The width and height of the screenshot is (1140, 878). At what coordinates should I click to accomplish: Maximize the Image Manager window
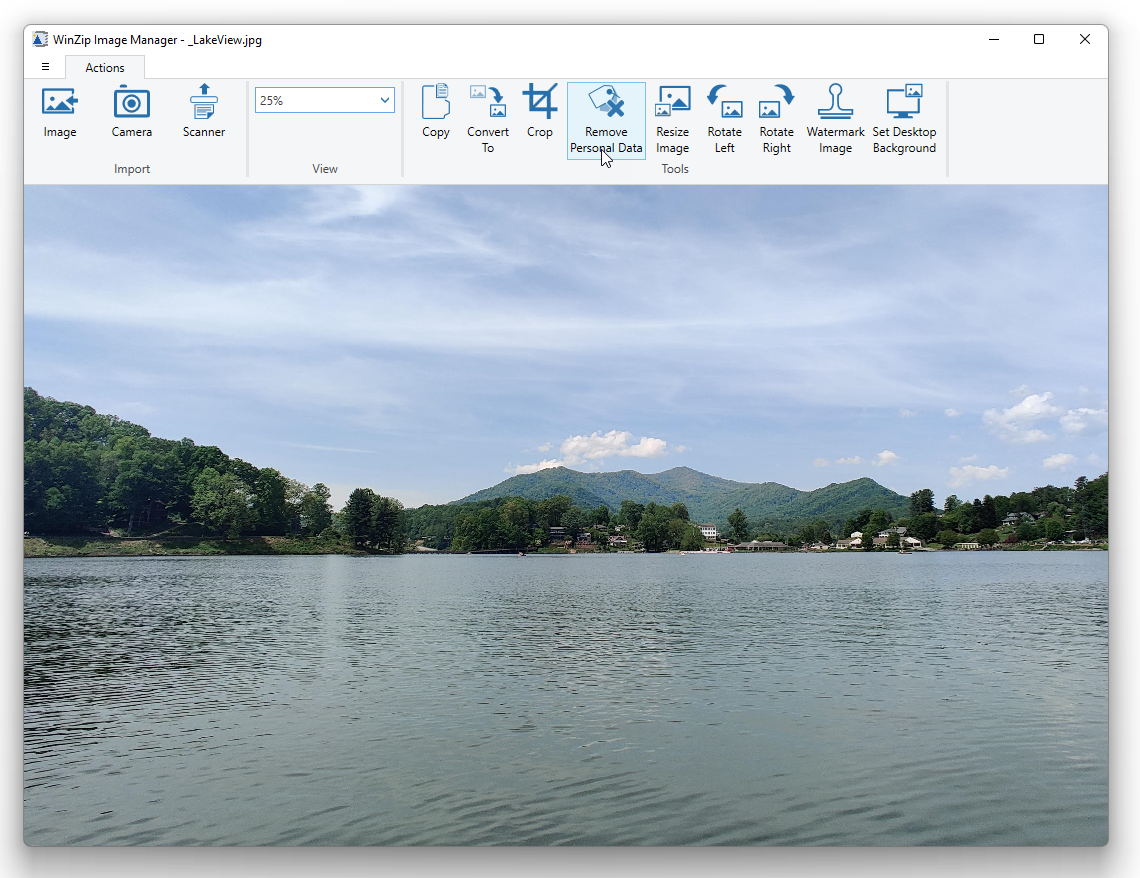tap(1039, 39)
